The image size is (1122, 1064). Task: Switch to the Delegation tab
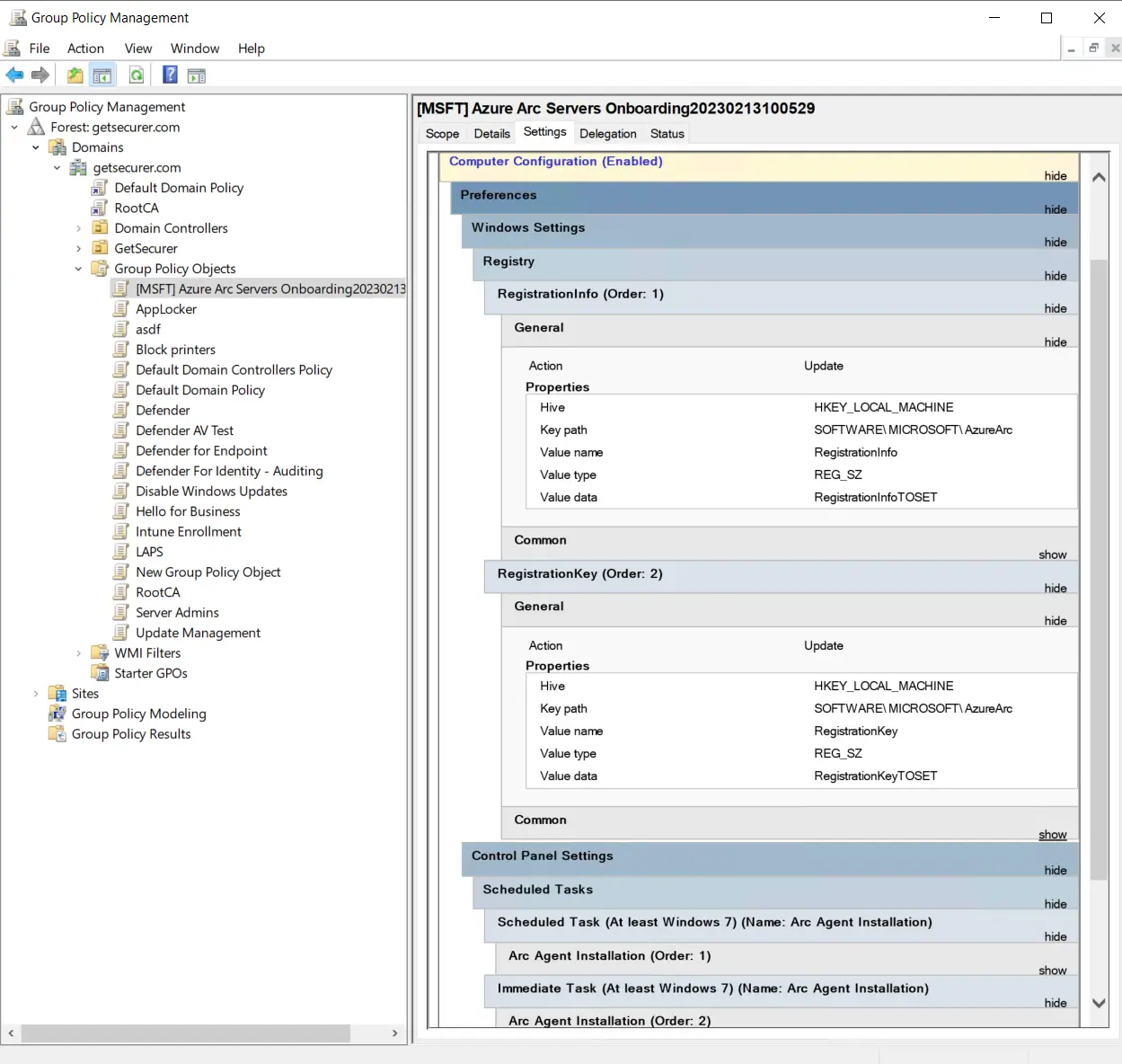pyautogui.click(x=607, y=134)
